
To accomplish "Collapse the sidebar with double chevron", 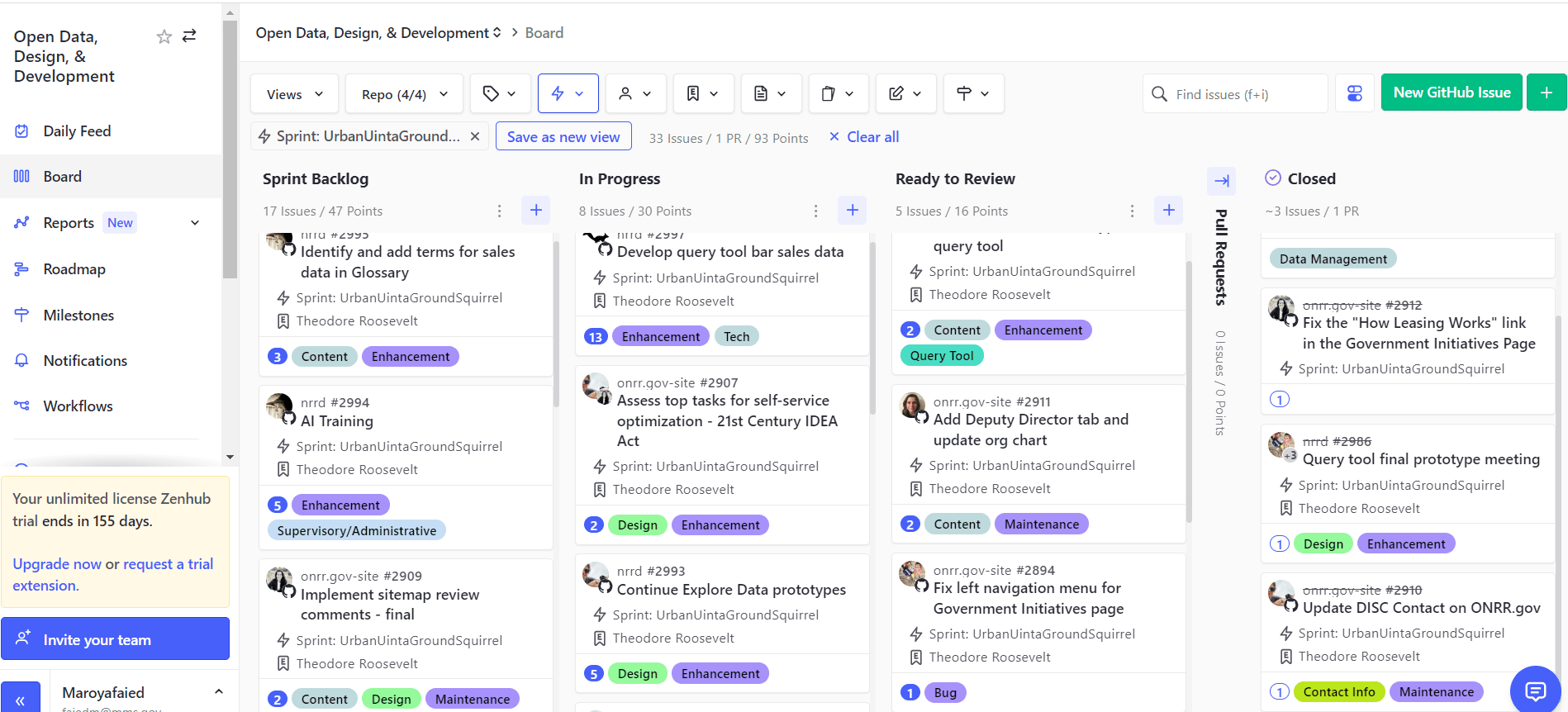I will click(21, 699).
